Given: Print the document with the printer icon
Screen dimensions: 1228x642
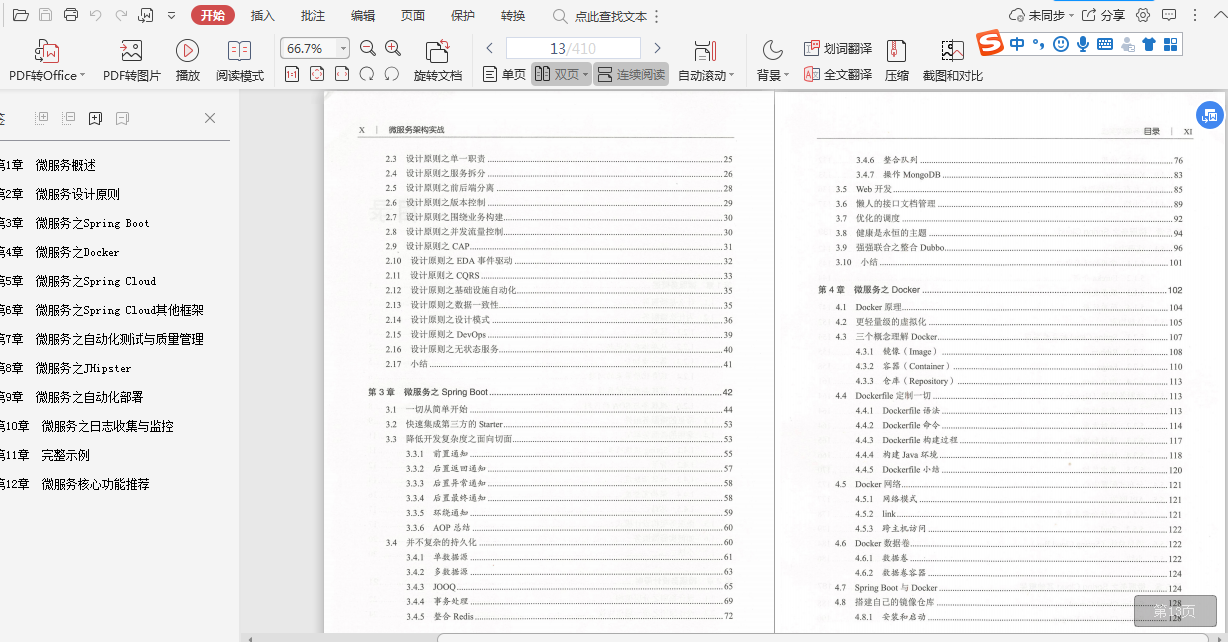Looking at the screenshot, I should pyautogui.click(x=71, y=15).
